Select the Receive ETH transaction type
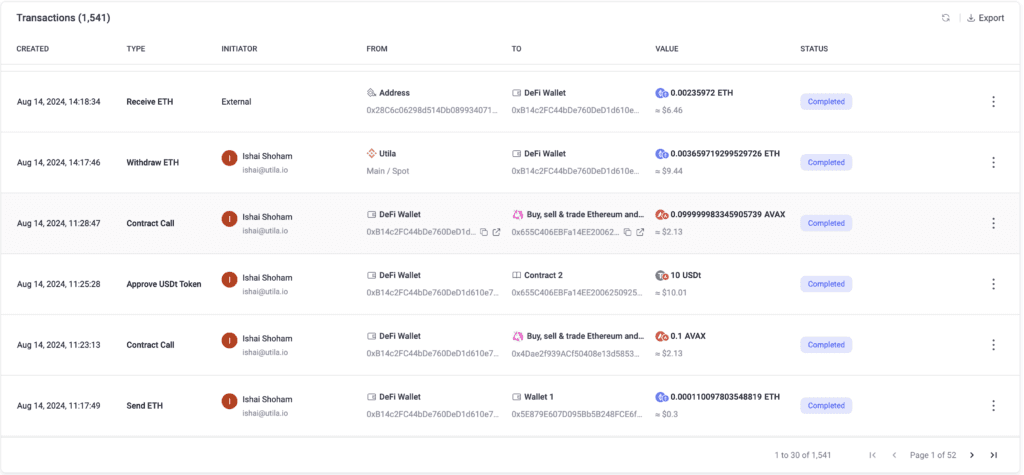 [x=150, y=102]
